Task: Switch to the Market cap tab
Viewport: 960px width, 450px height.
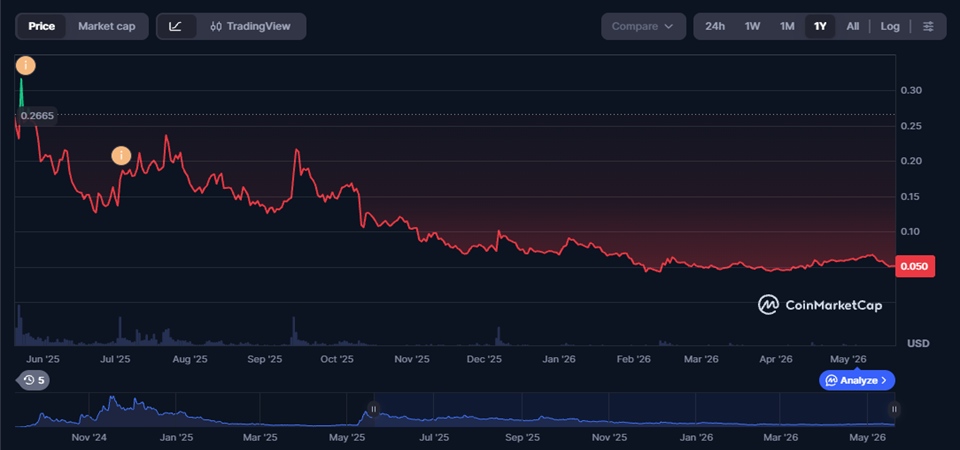Action: (107, 26)
